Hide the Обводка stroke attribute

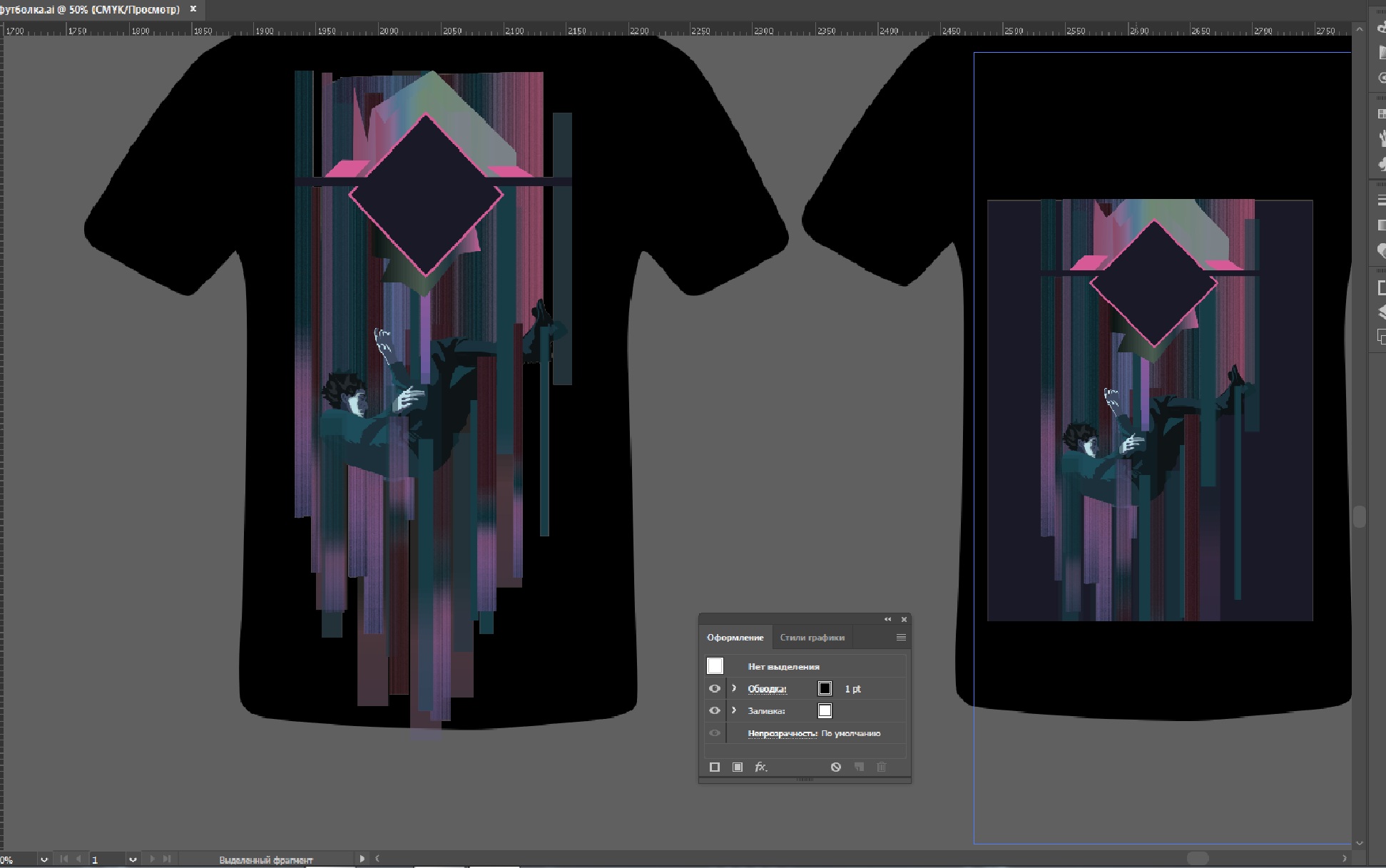(x=714, y=688)
